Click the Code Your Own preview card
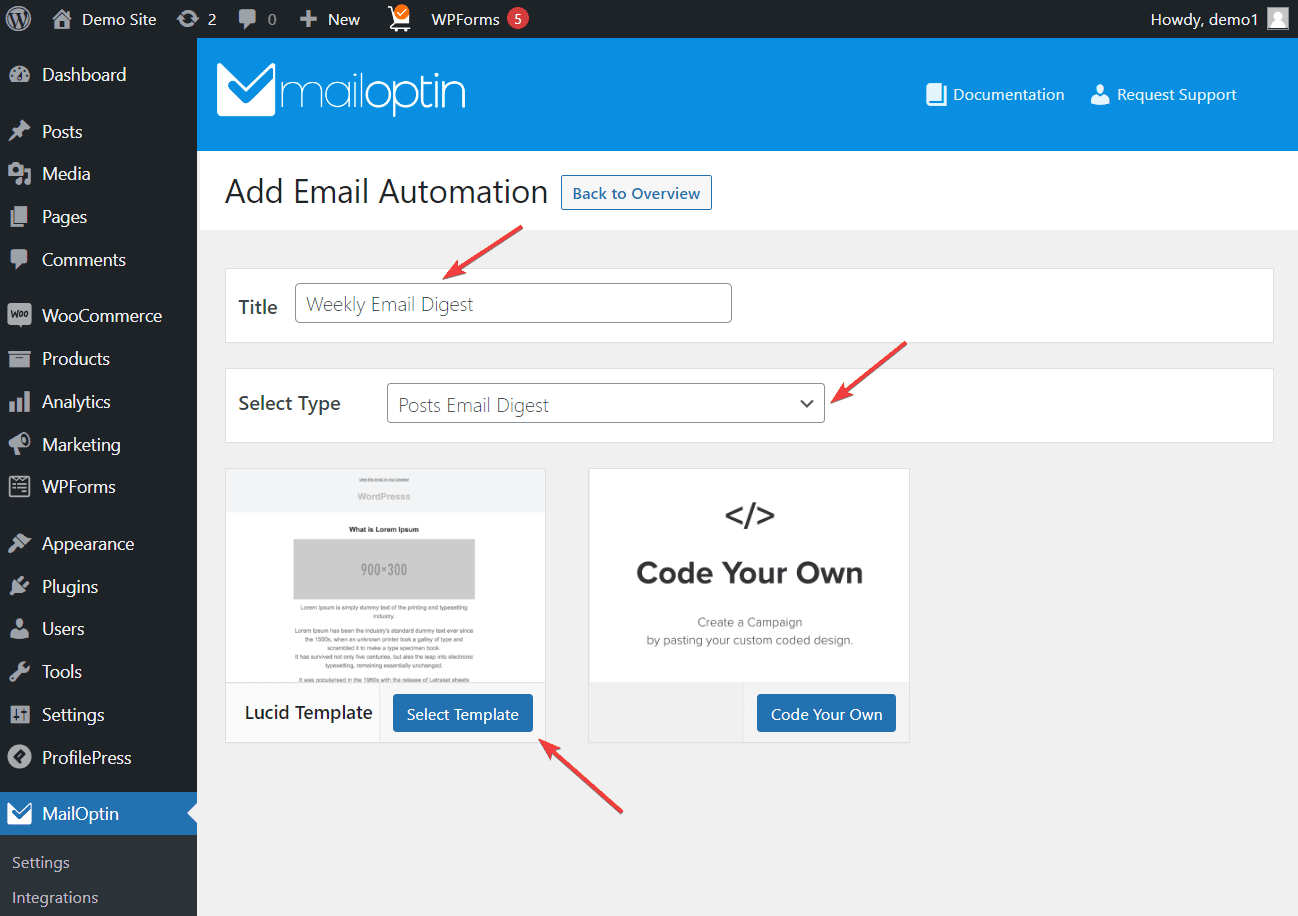The height and width of the screenshot is (916, 1298). coord(749,576)
